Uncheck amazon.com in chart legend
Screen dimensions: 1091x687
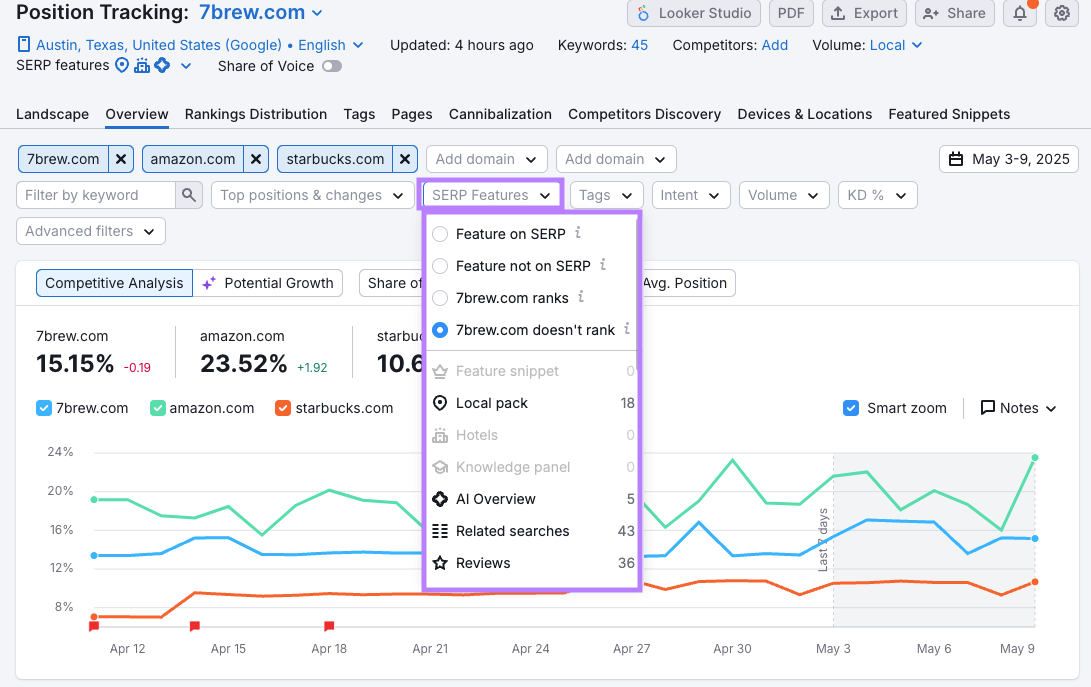(x=158, y=408)
